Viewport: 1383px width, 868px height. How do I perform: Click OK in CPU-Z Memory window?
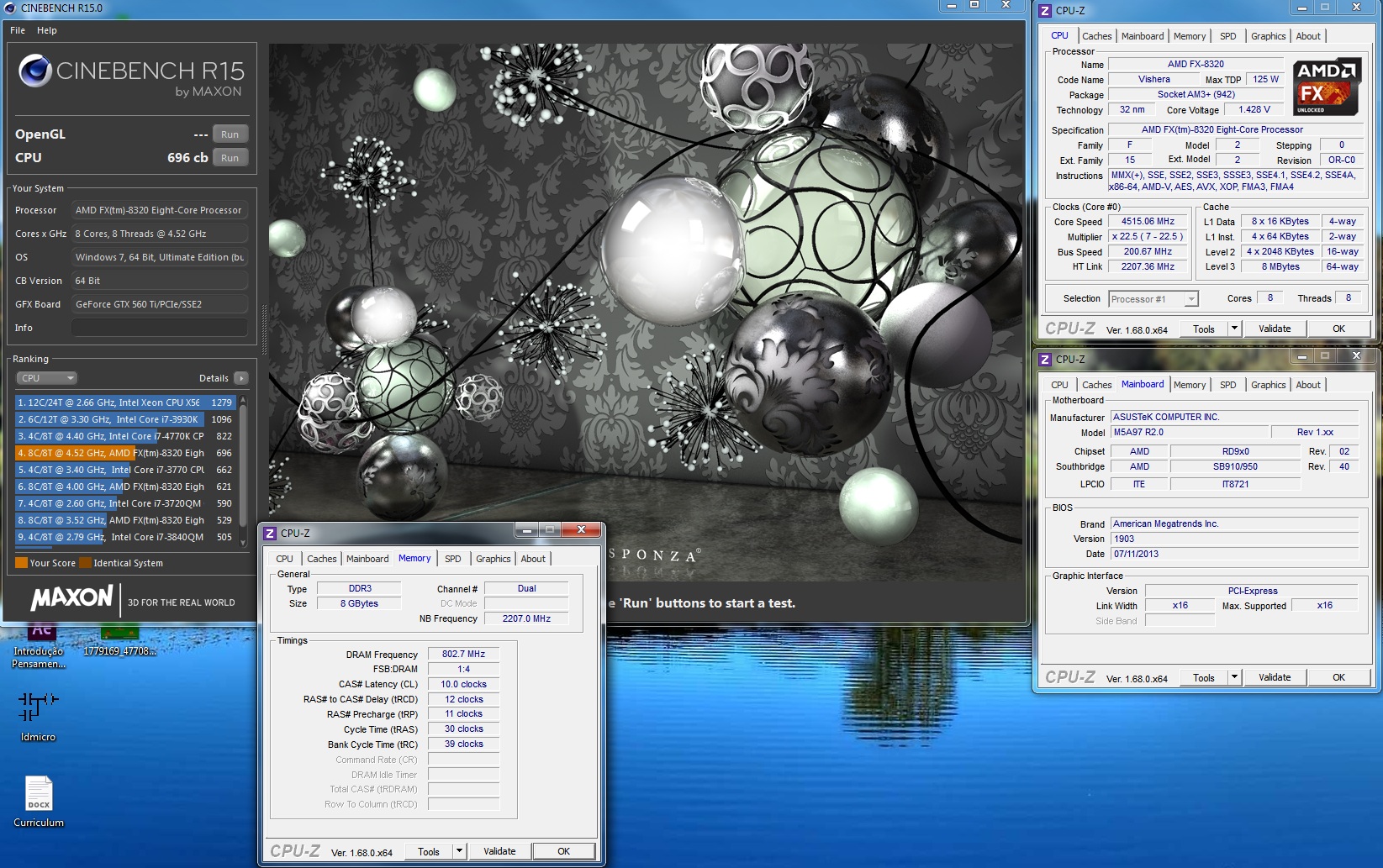pyautogui.click(x=563, y=851)
